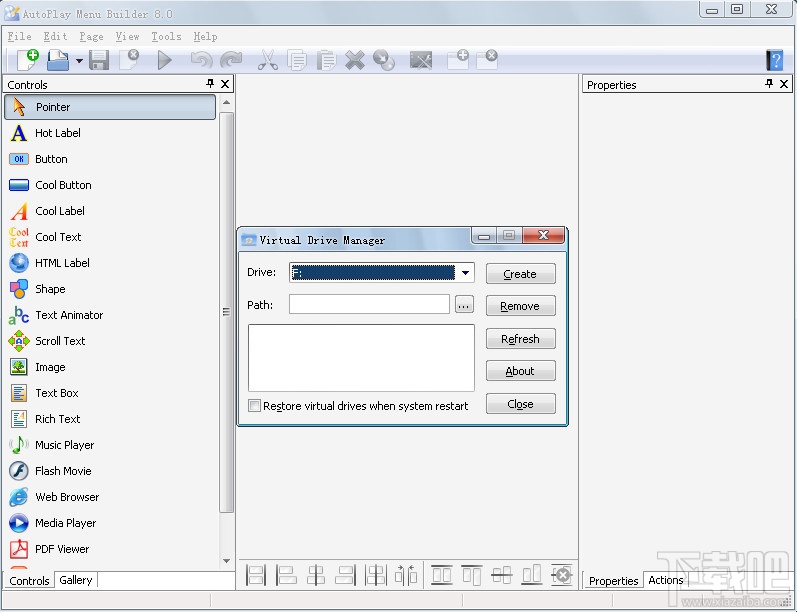Click the Close button in Virtual Drive Manager

[x=520, y=404]
